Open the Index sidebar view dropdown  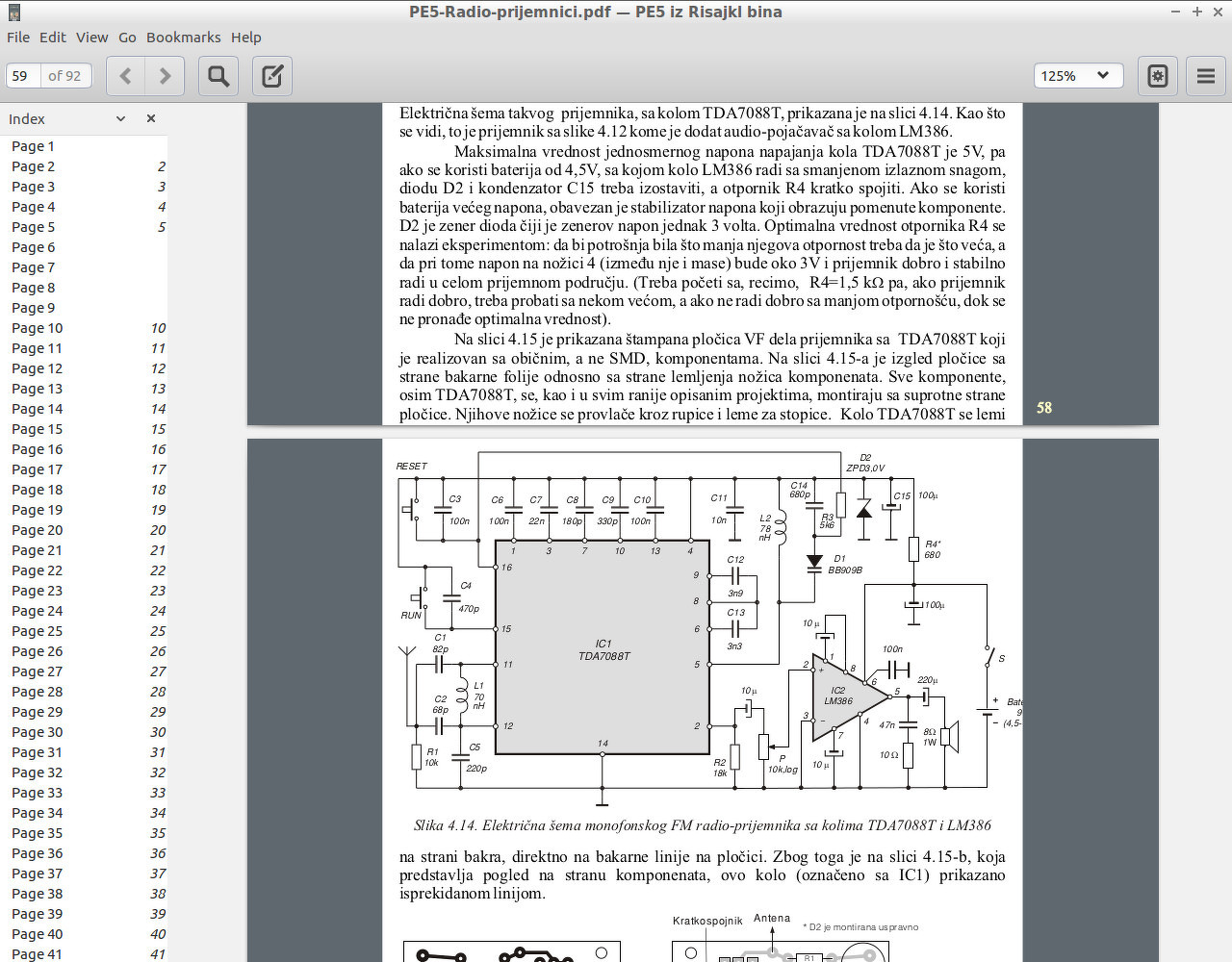pos(120,118)
